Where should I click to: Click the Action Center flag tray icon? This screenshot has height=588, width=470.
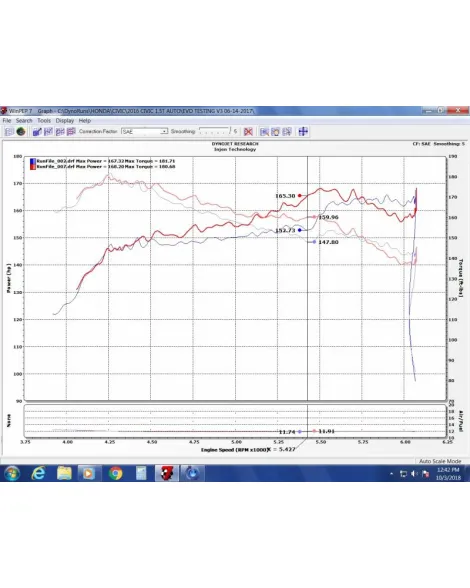tap(425, 474)
